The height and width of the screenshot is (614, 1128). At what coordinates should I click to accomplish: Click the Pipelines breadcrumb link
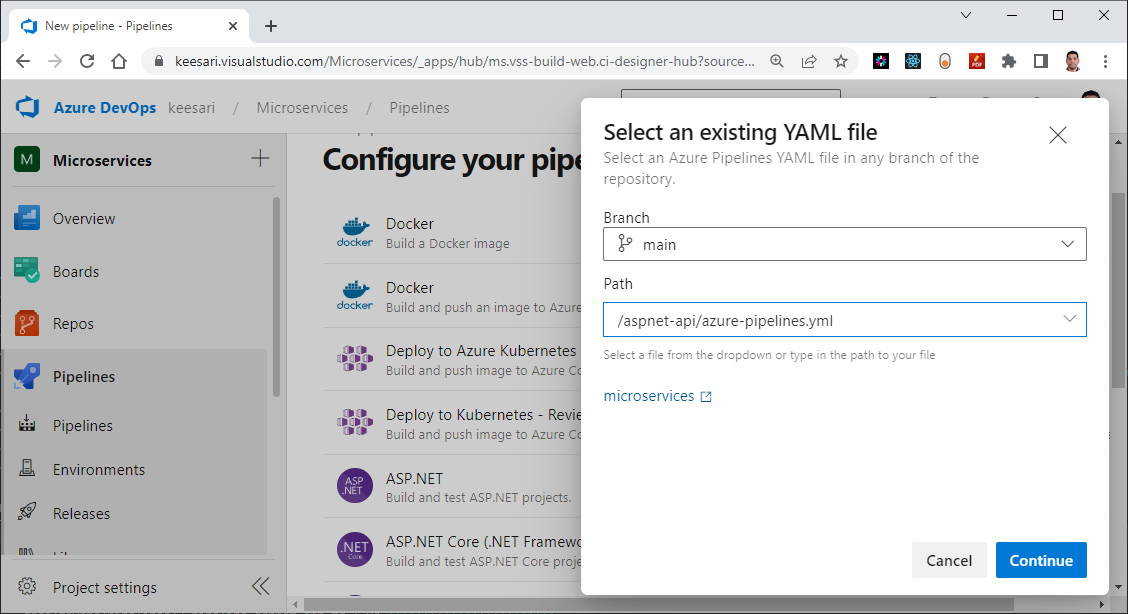[x=419, y=108]
